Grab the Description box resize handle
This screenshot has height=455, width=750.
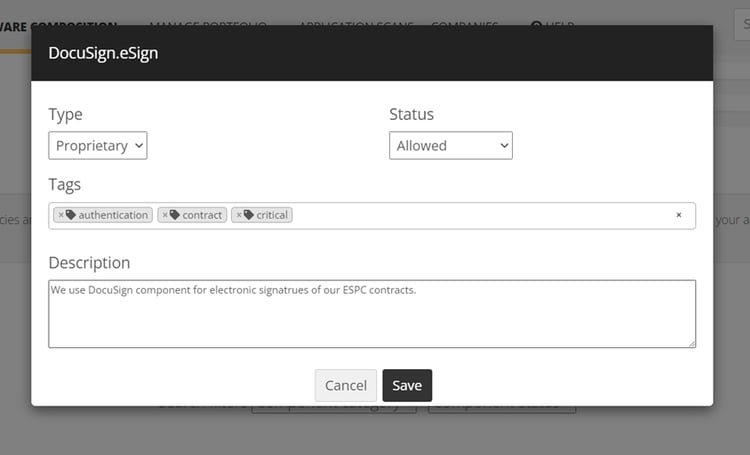coord(691,343)
